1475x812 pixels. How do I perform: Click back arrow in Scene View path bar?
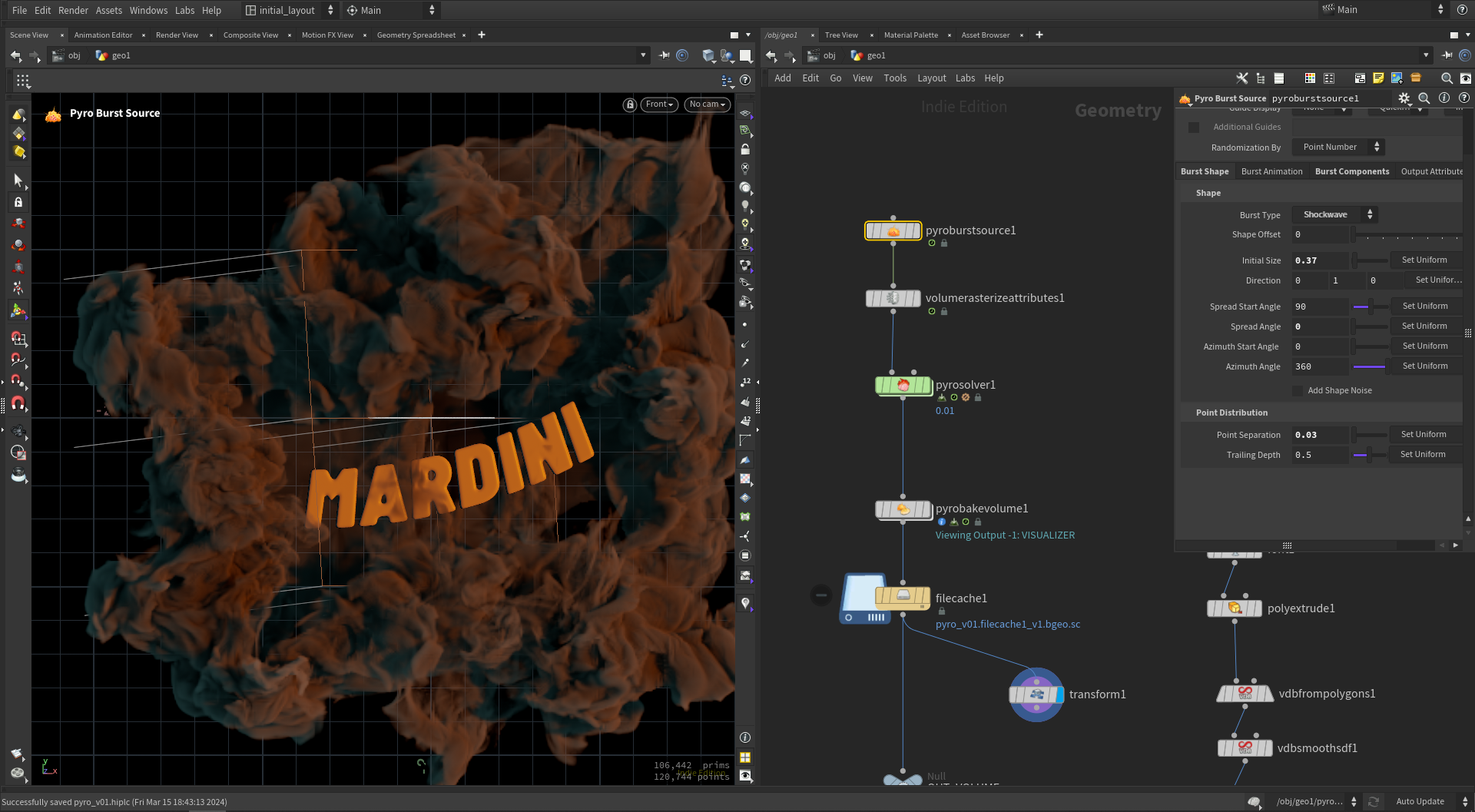[15, 55]
